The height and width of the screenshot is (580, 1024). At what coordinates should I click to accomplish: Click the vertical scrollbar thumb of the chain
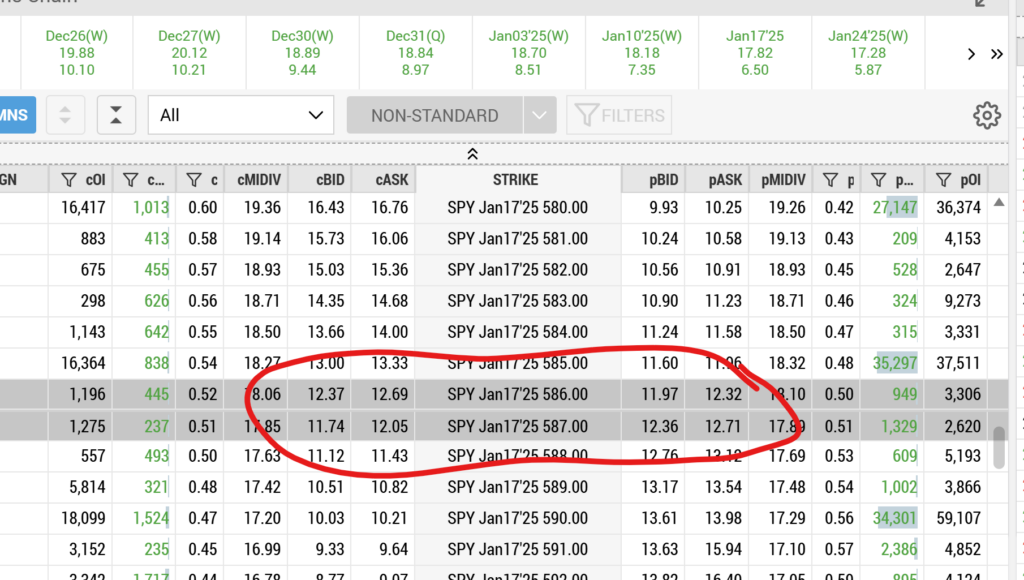pyautogui.click(x=999, y=447)
